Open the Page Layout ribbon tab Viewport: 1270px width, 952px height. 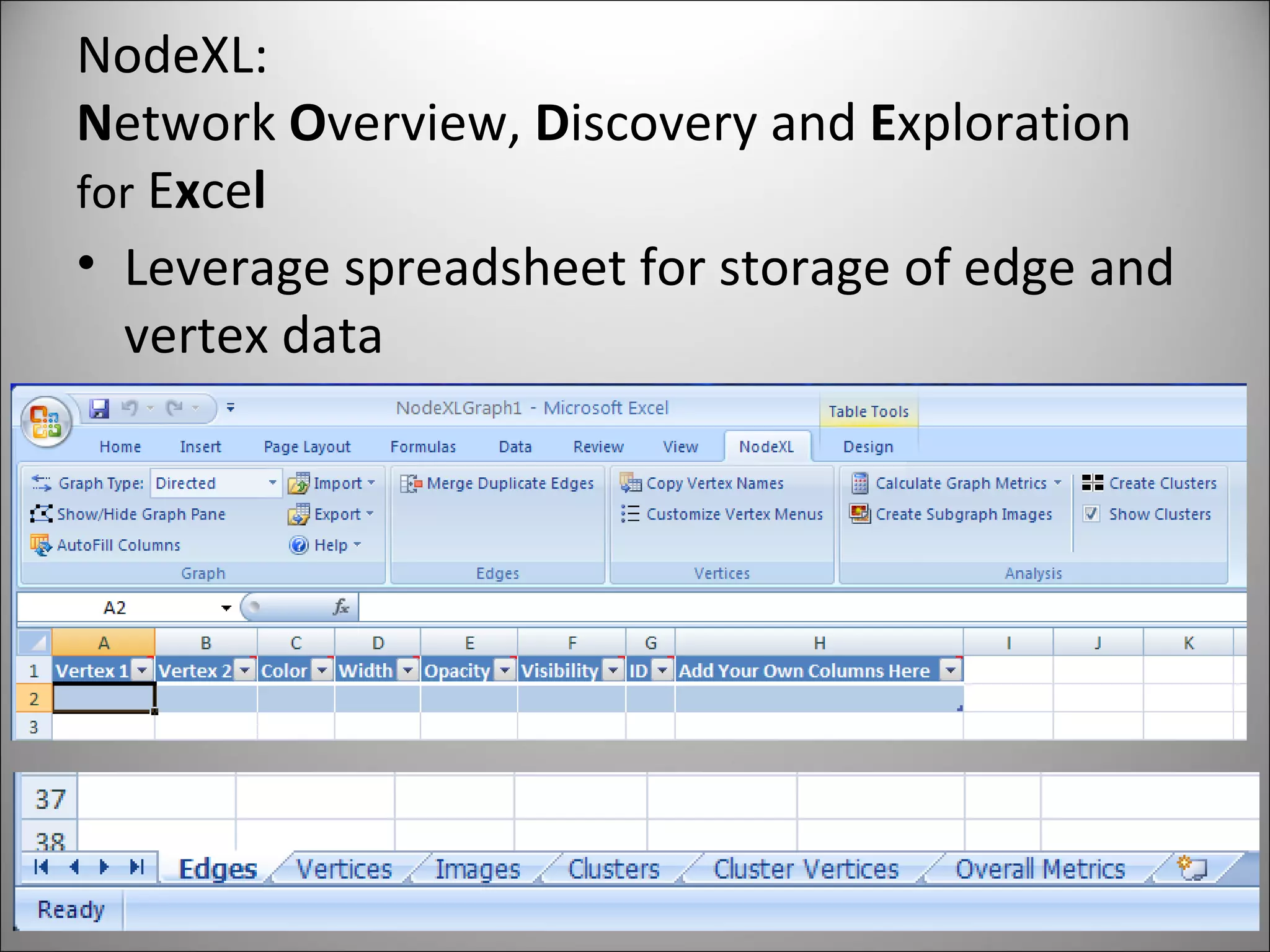[x=307, y=447]
